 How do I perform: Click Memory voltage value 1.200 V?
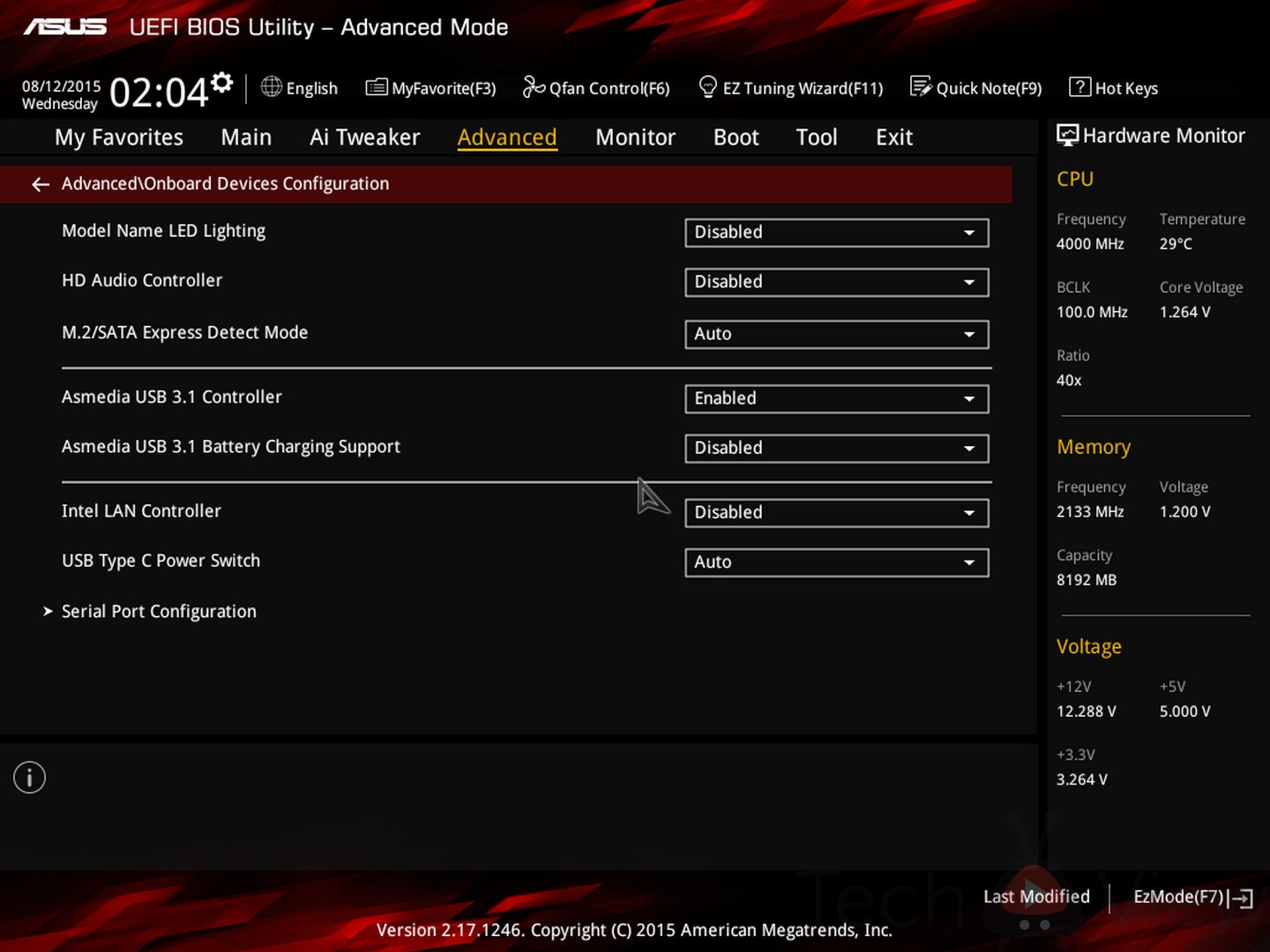click(1184, 512)
